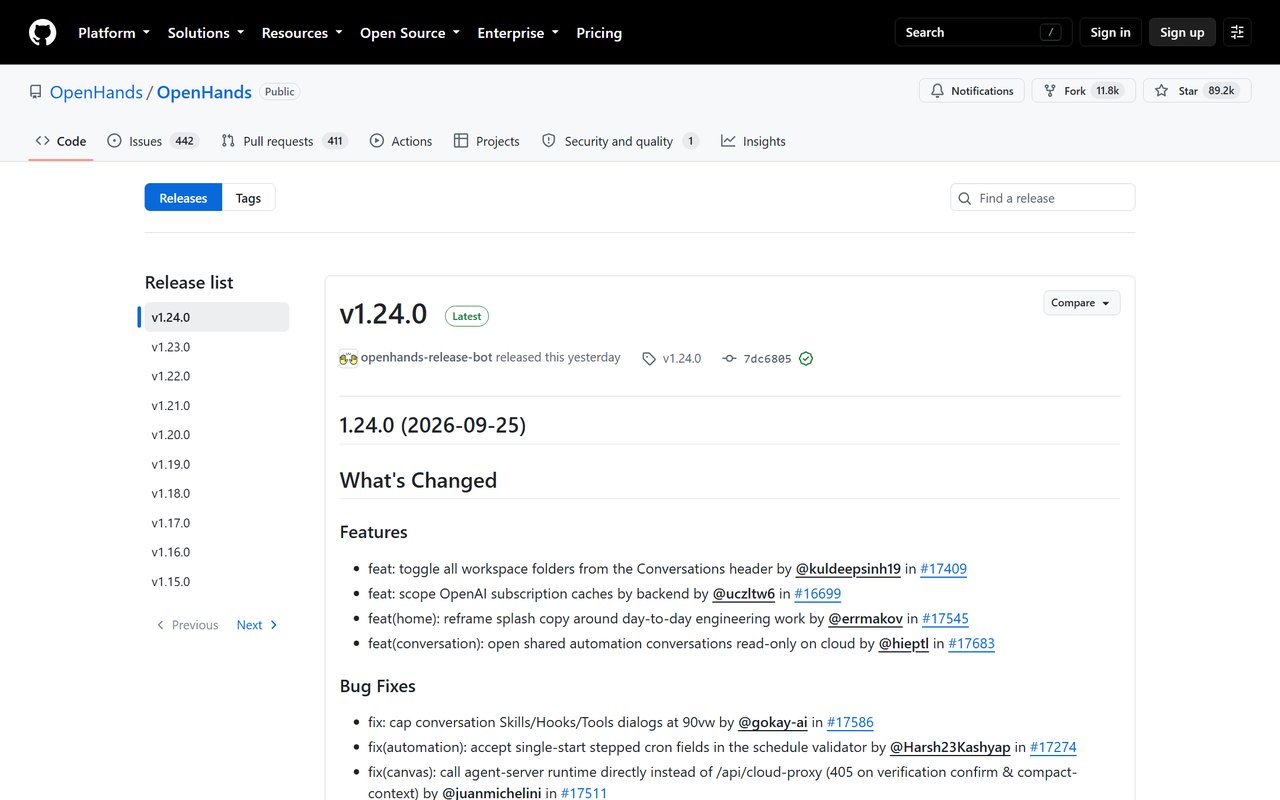Open the GitHub homepage logo
Image resolution: width=1280 pixels, height=800 pixels.
click(42, 33)
